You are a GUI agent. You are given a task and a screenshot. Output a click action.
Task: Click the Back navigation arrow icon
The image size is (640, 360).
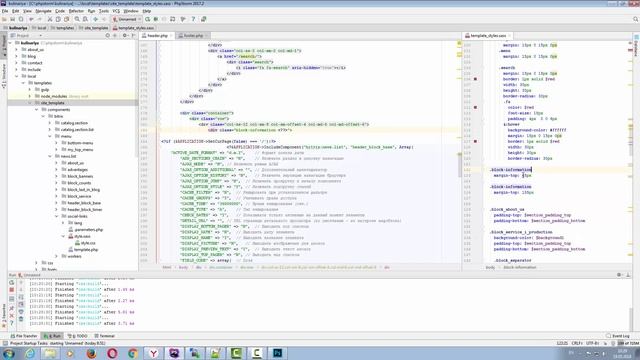coord(96,19)
